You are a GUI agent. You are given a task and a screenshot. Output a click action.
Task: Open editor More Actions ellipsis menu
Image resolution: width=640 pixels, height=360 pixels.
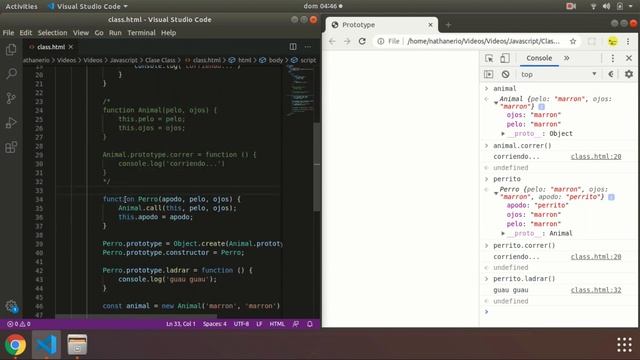(x=308, y=47)
